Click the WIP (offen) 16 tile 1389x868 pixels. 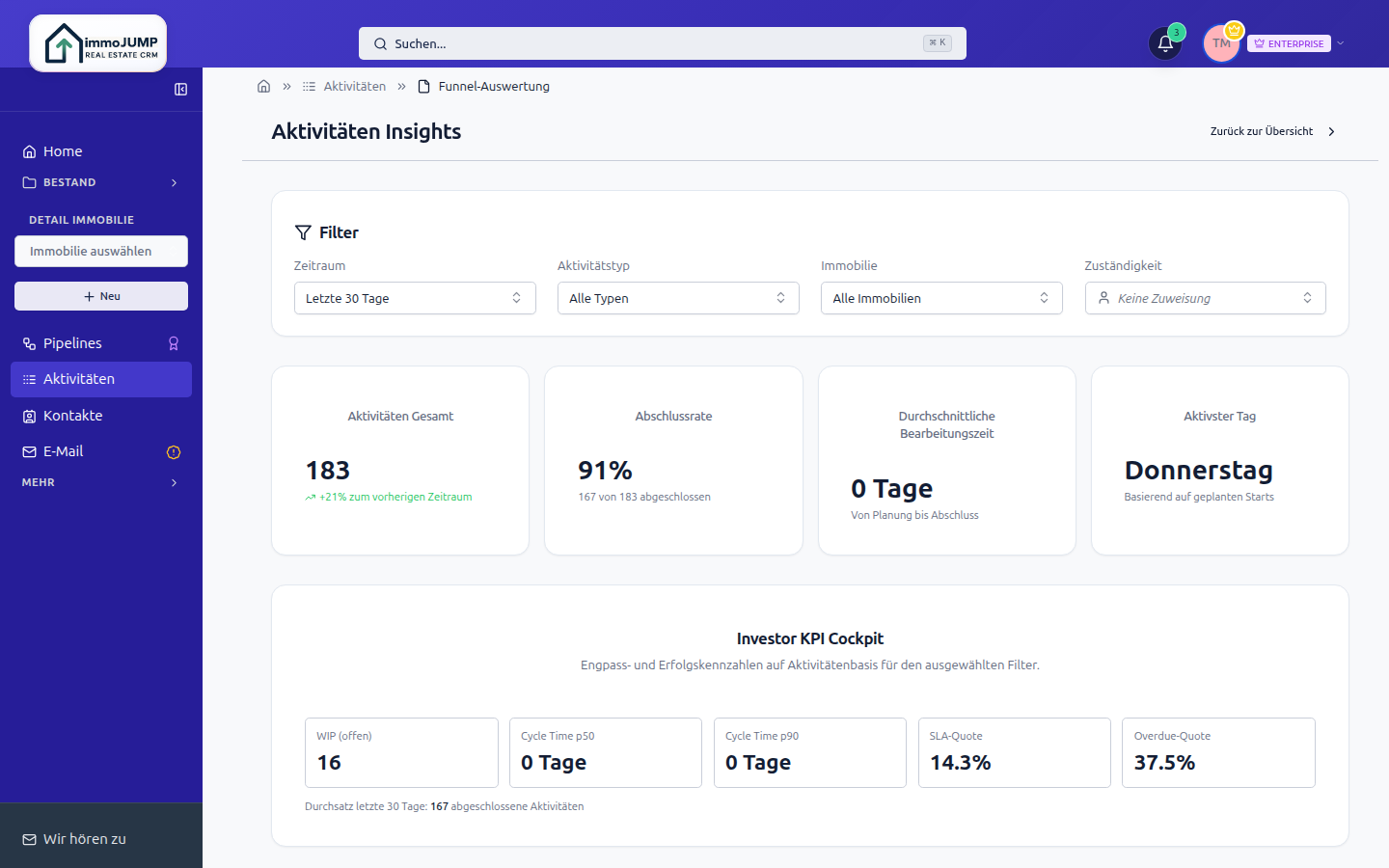click(401, 752)
